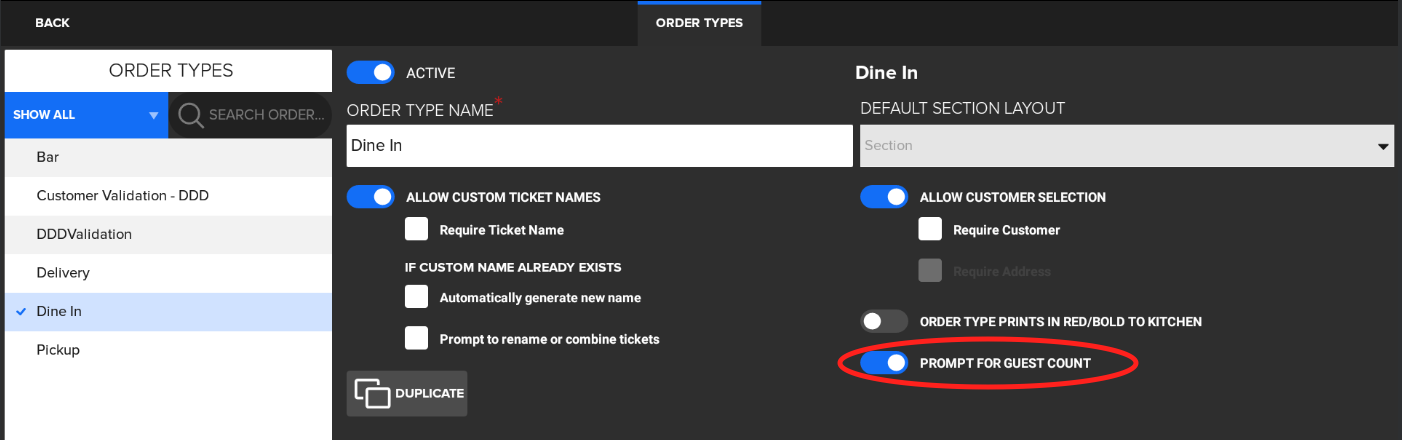Toggle the Active switch off
Screen dimensions: 1402x440
(371, 73)
